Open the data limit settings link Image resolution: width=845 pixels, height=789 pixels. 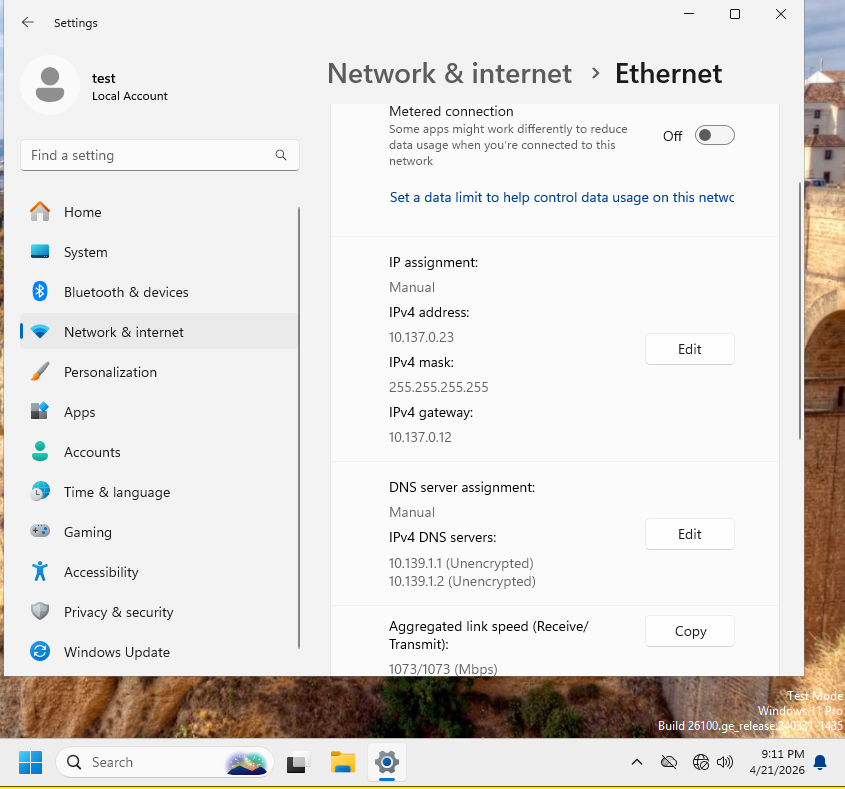click(561, 198)
